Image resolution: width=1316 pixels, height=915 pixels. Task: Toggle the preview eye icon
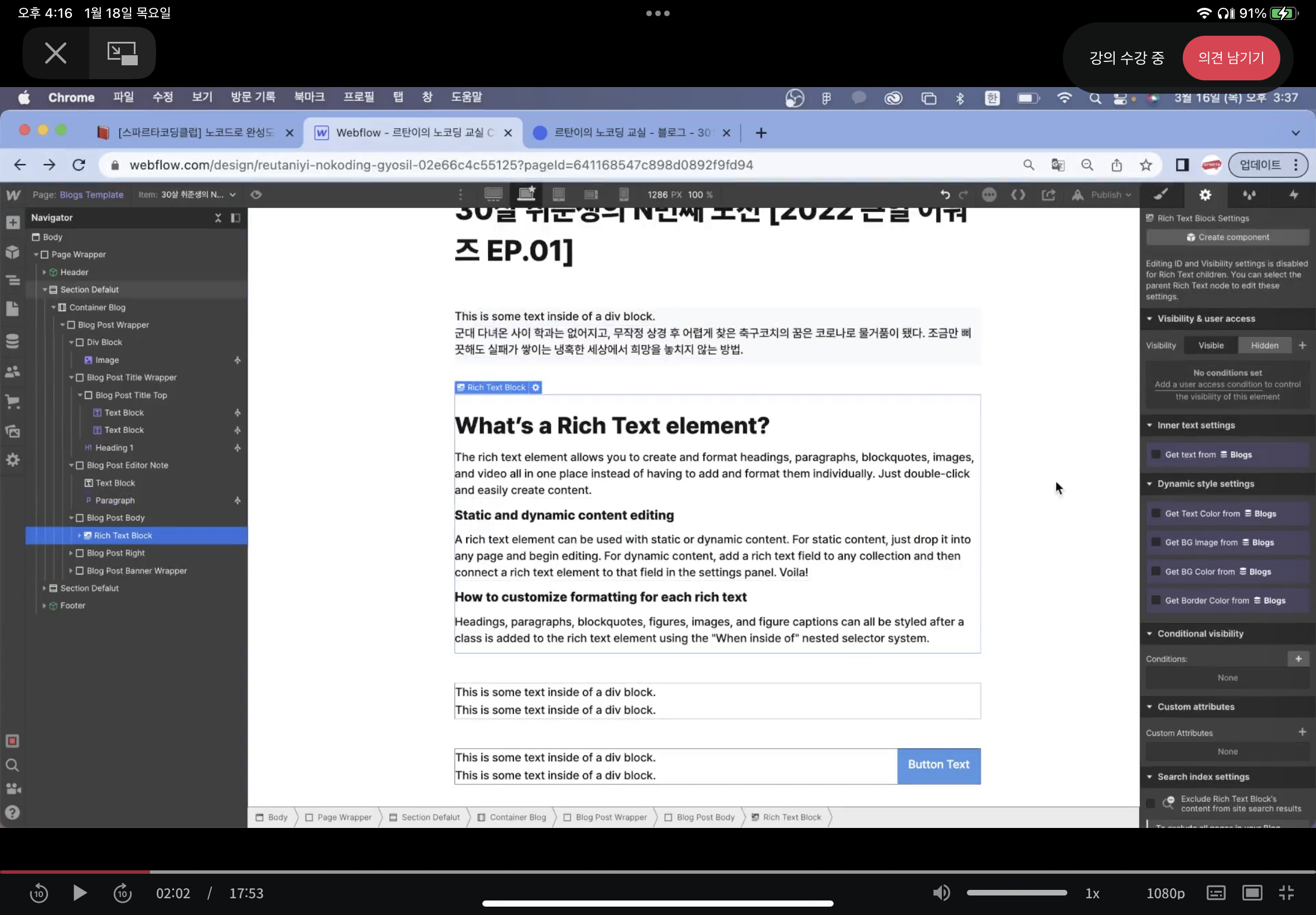click(256, 195)
